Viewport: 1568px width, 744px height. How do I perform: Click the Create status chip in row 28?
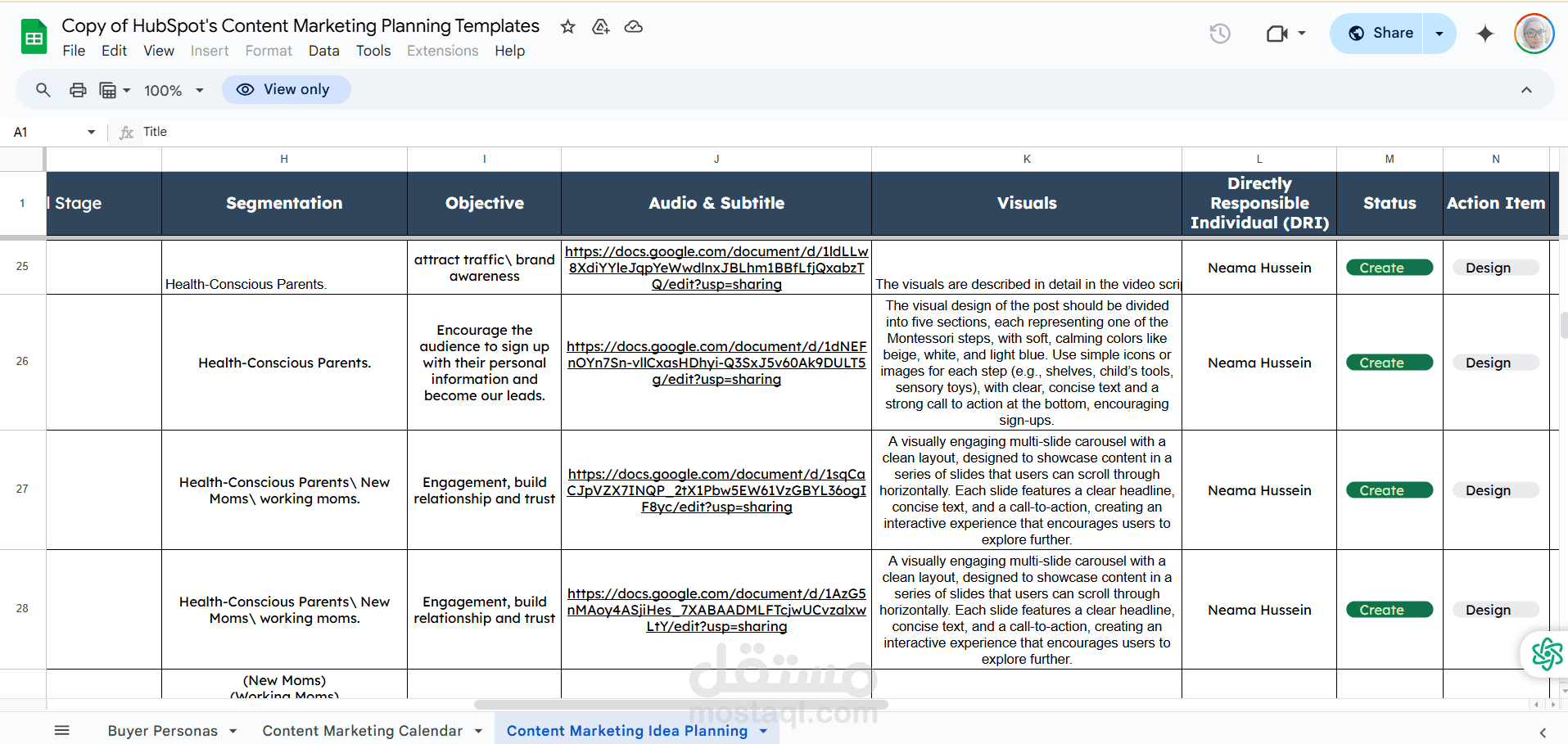1390,610
